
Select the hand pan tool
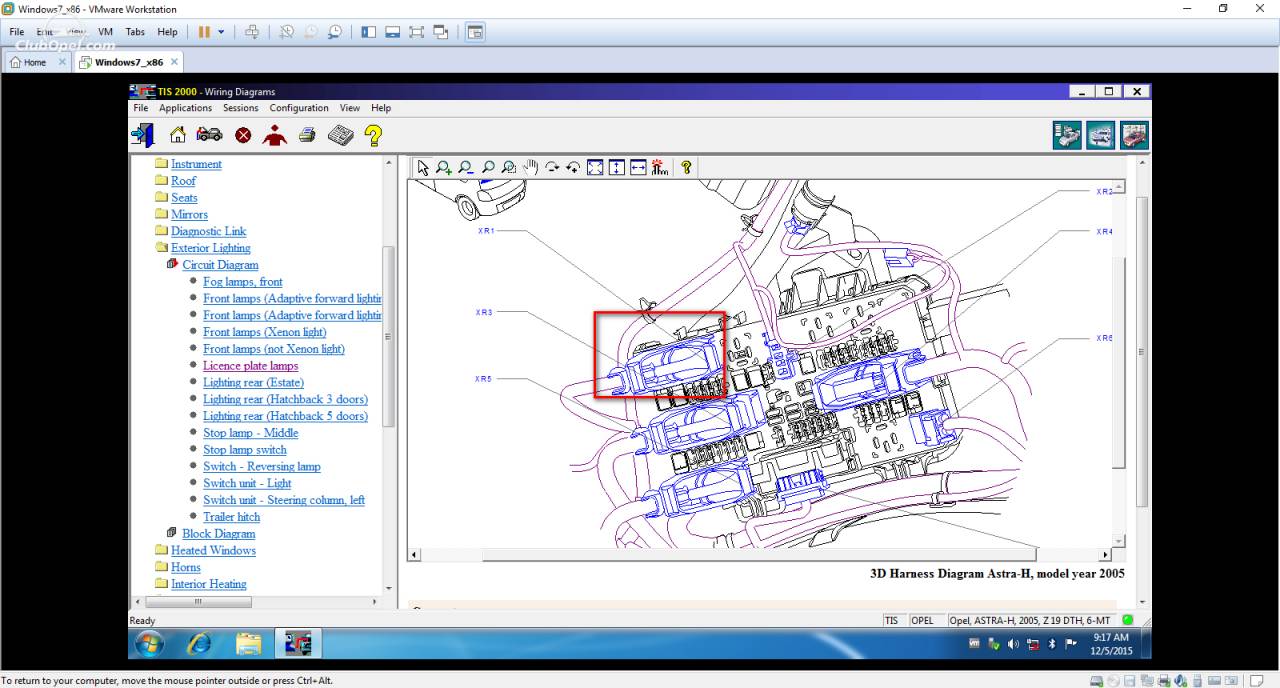[531, 168]
